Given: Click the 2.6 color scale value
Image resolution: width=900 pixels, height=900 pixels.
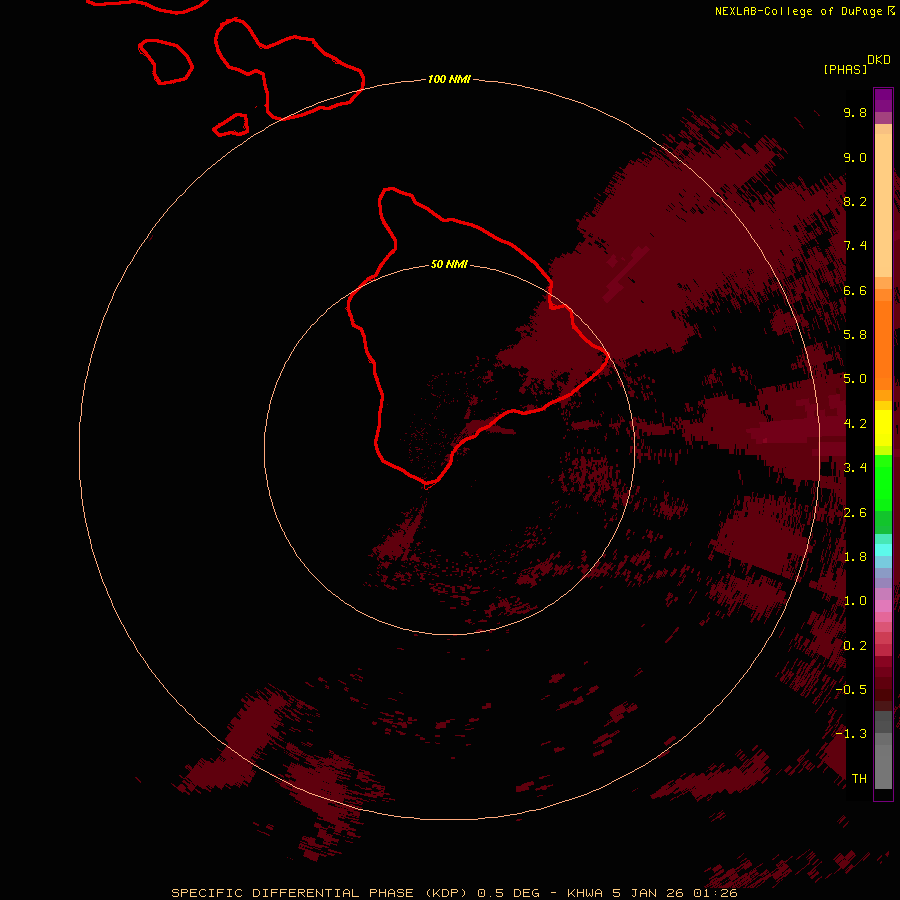Looking at the screenshot, I should coord(855,513).
